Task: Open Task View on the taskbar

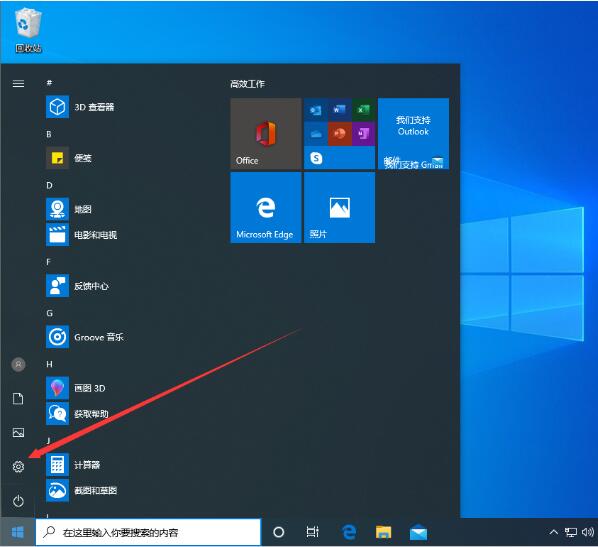Action: [x=312, y=532]
